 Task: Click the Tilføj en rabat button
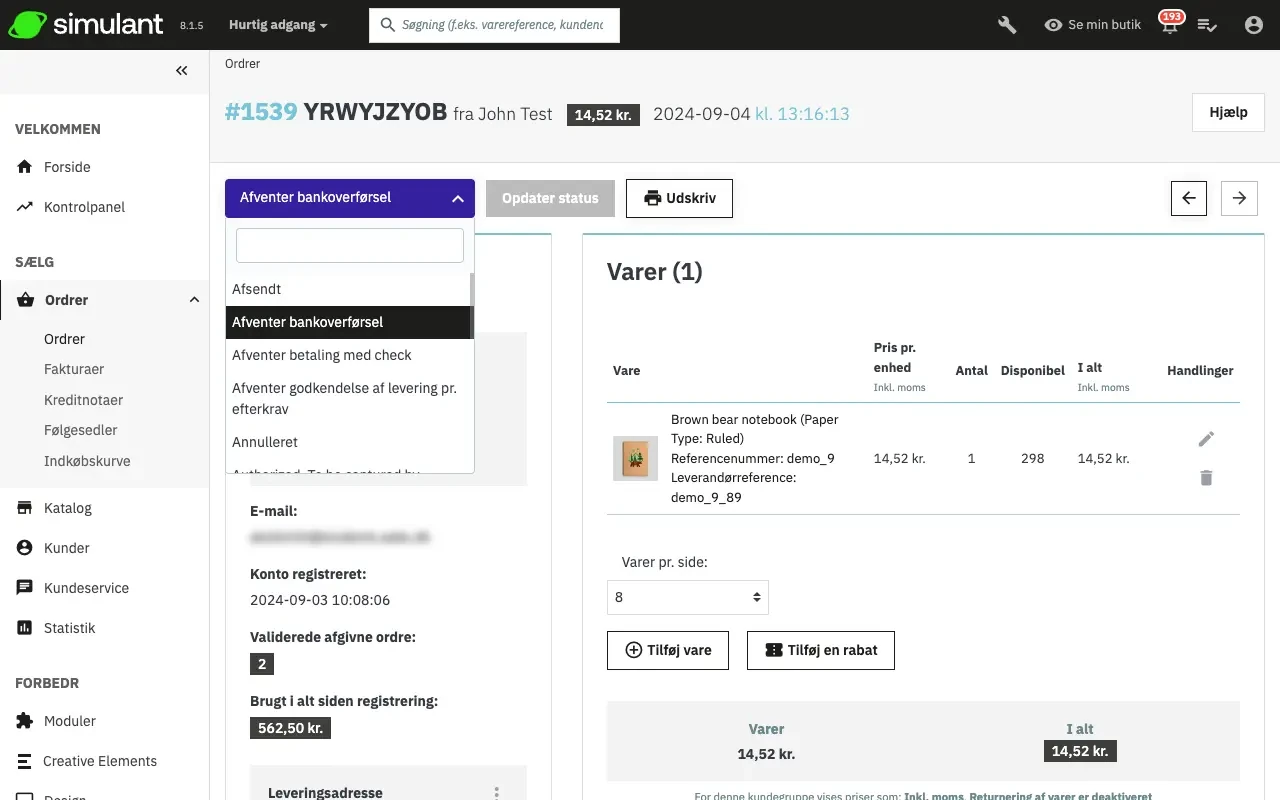tap(820, 650)
